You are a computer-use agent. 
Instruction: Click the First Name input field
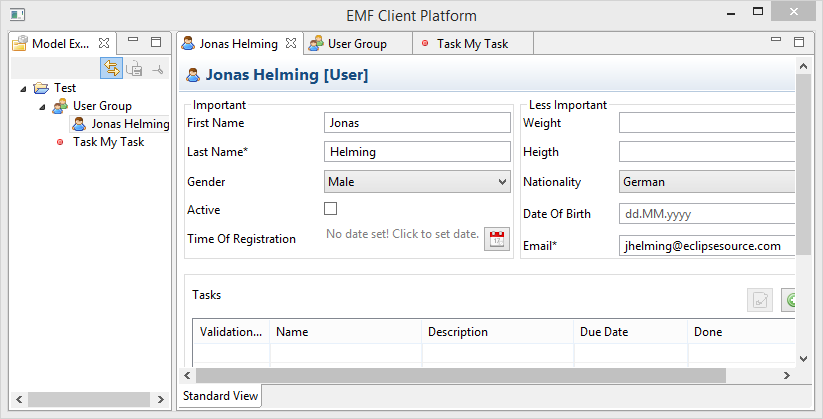tap(417, 123)
